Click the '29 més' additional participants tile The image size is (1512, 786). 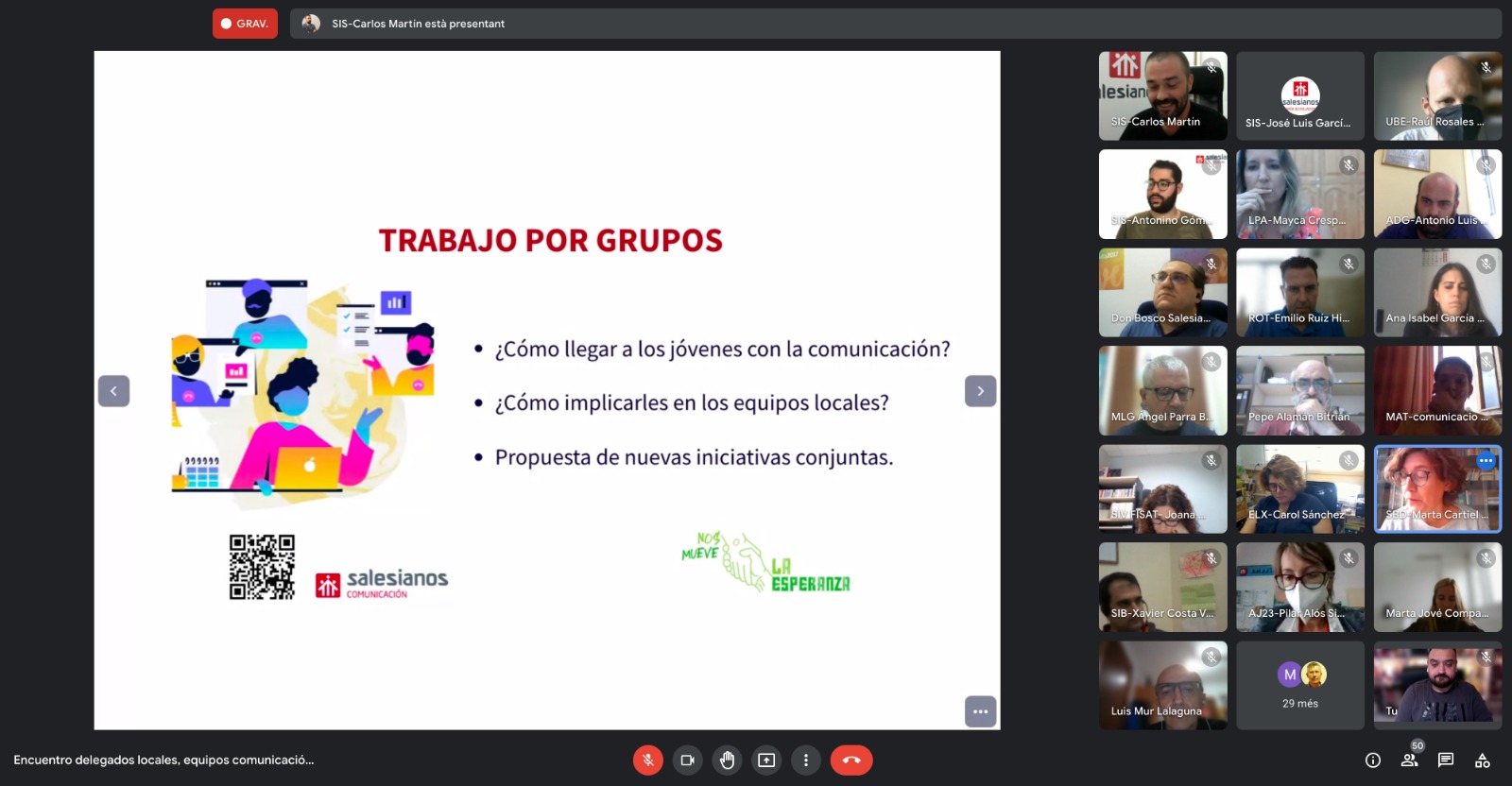(1299, 685)
